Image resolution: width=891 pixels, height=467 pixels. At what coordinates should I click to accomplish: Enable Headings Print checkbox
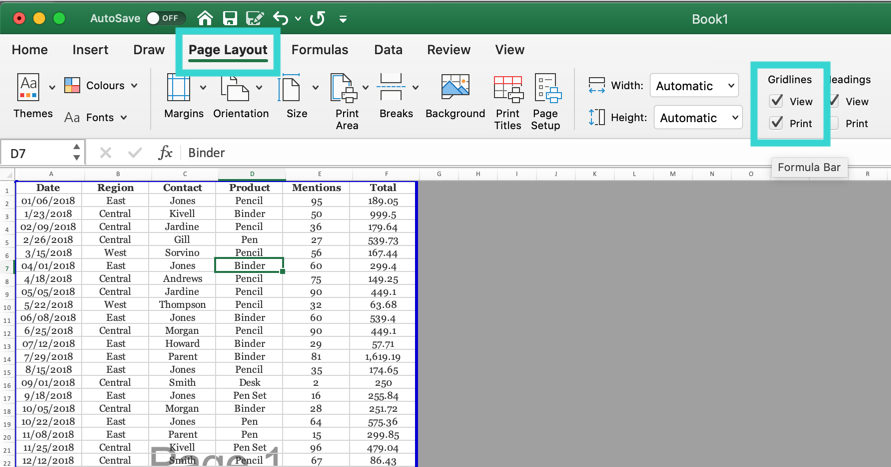(x=834, y=124)
